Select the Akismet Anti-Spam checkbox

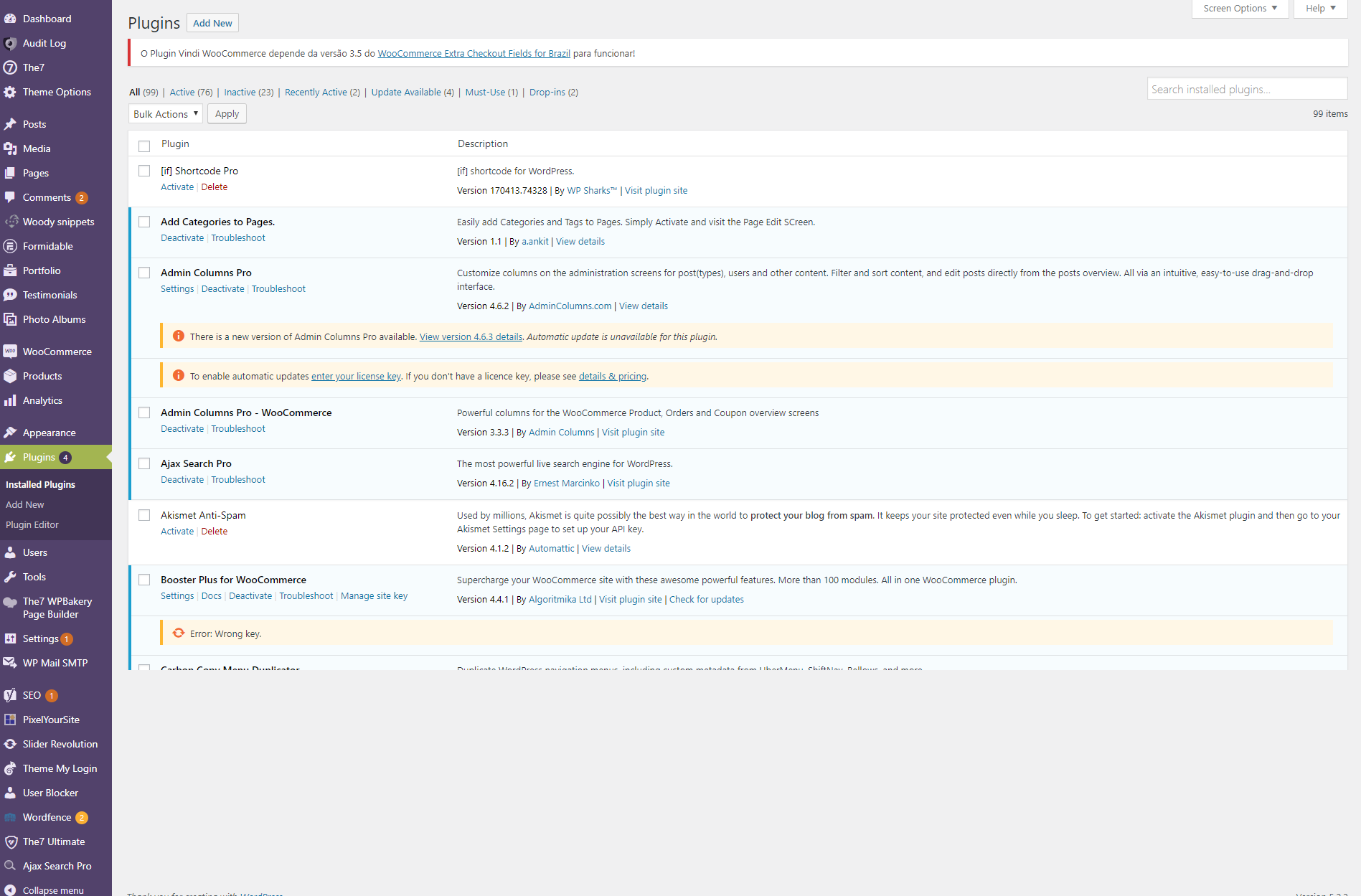click(144, 515)
